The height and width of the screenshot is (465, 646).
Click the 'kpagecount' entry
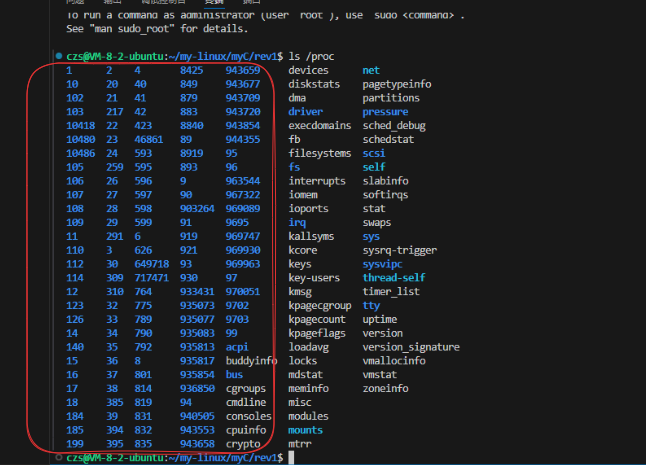click(317, 320)
